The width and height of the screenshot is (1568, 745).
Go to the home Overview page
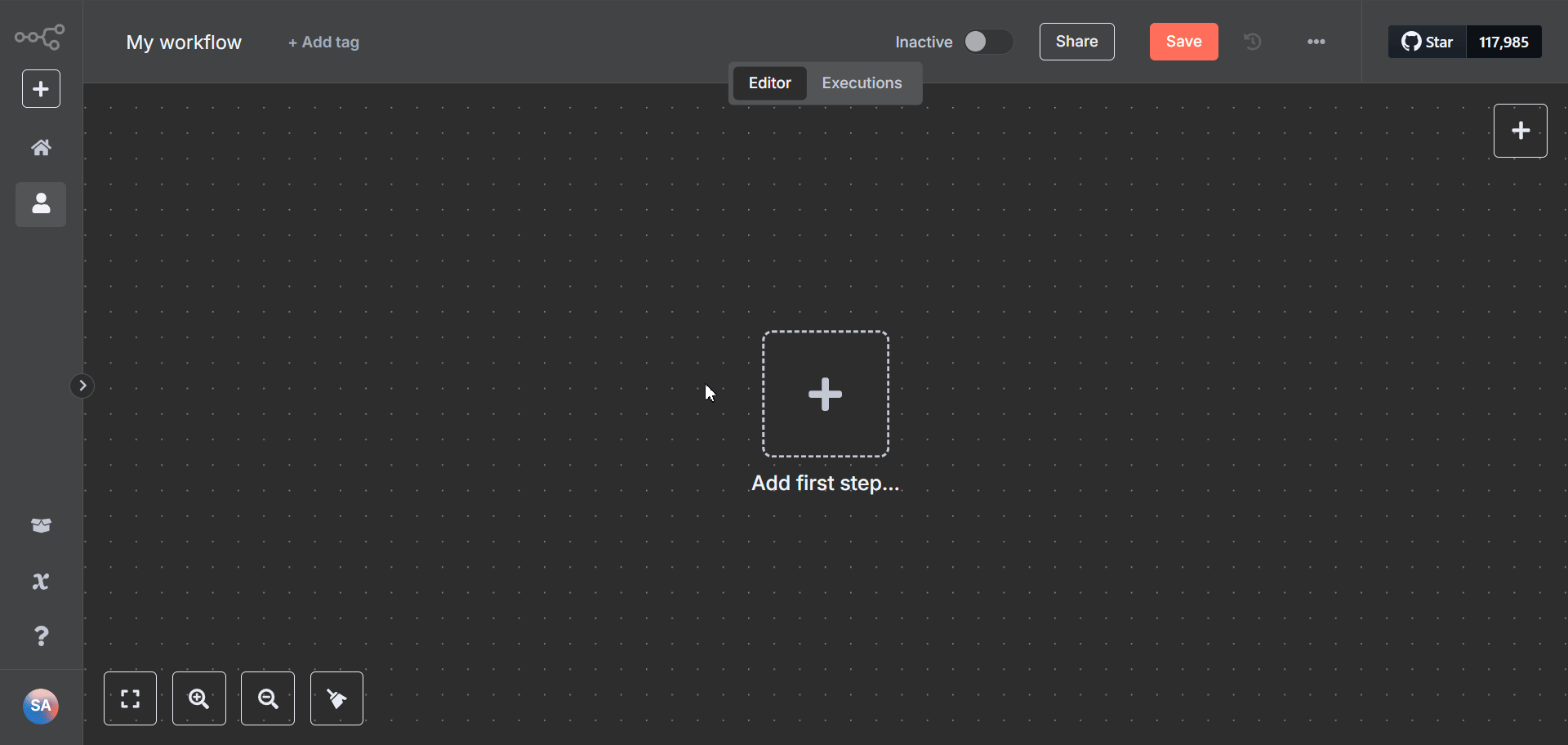coord(41,147)
